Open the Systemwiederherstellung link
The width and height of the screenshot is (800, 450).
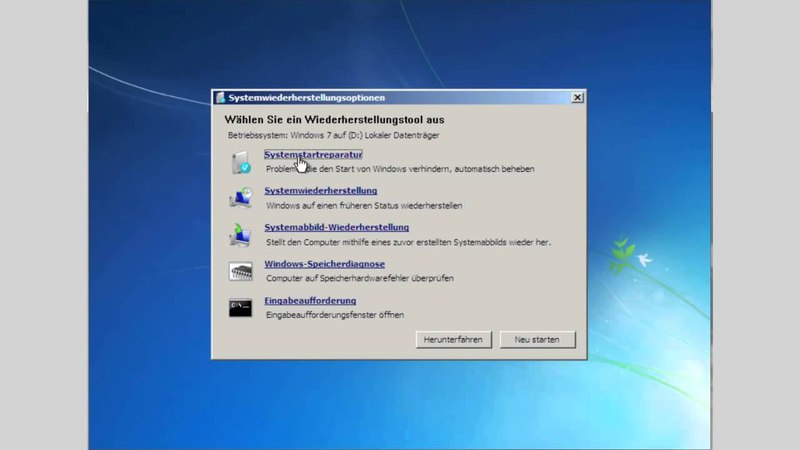click(320, 190)
